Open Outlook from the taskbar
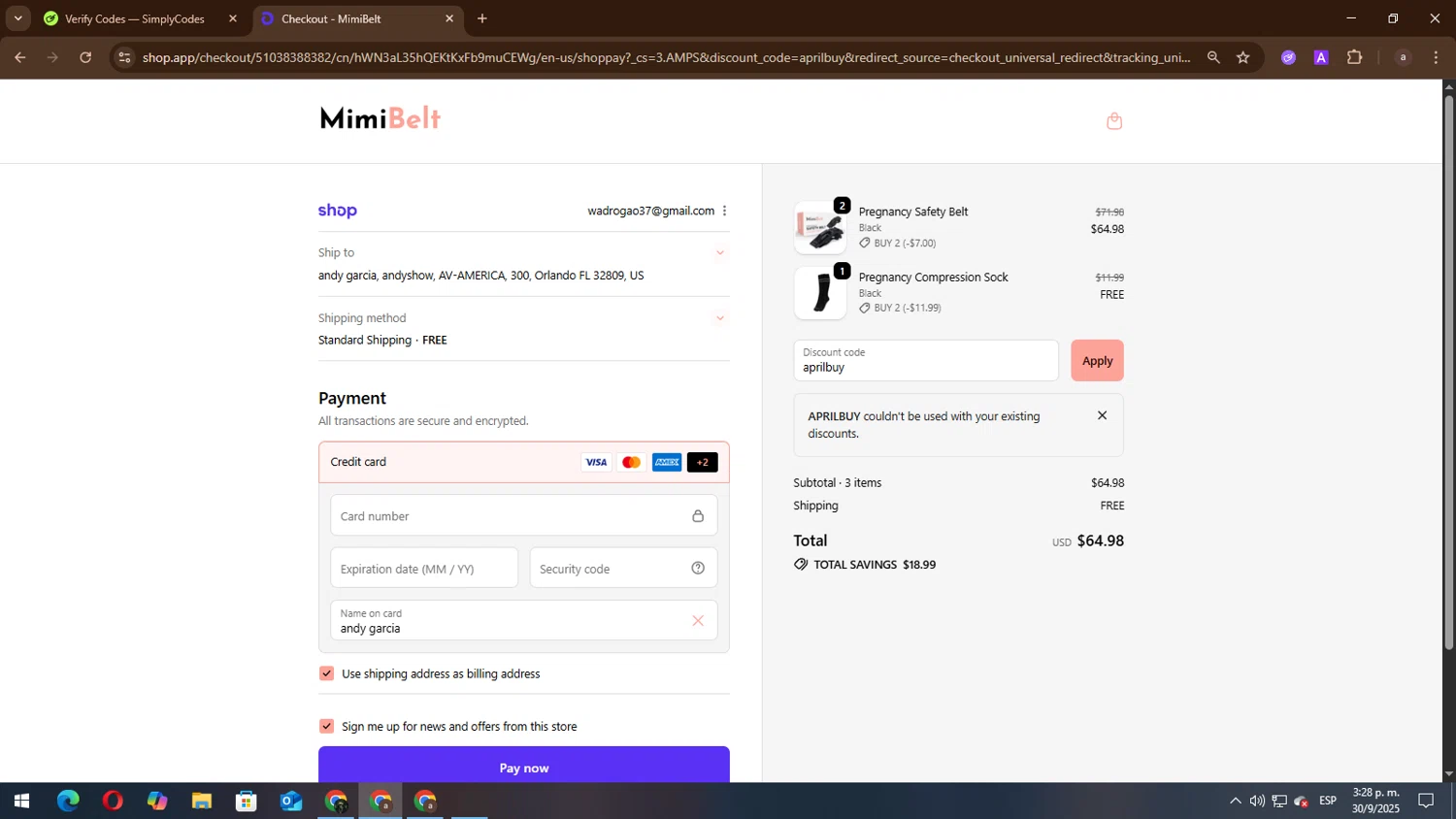 tap(291, 801)
